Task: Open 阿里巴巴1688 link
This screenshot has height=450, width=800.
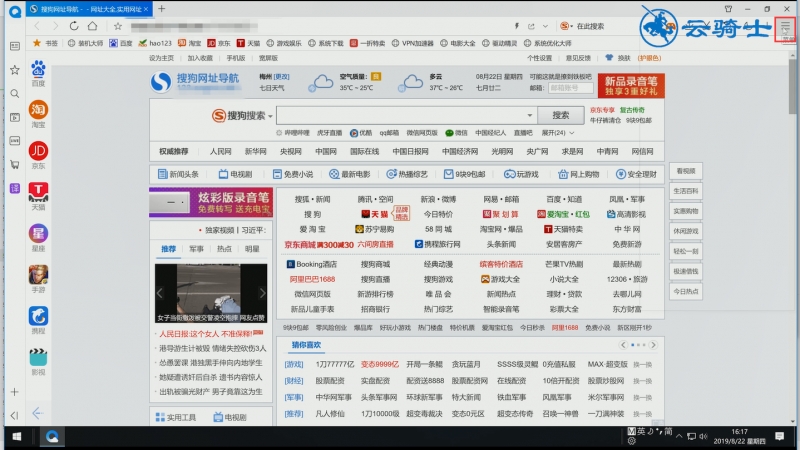Action: coord(312,279)
